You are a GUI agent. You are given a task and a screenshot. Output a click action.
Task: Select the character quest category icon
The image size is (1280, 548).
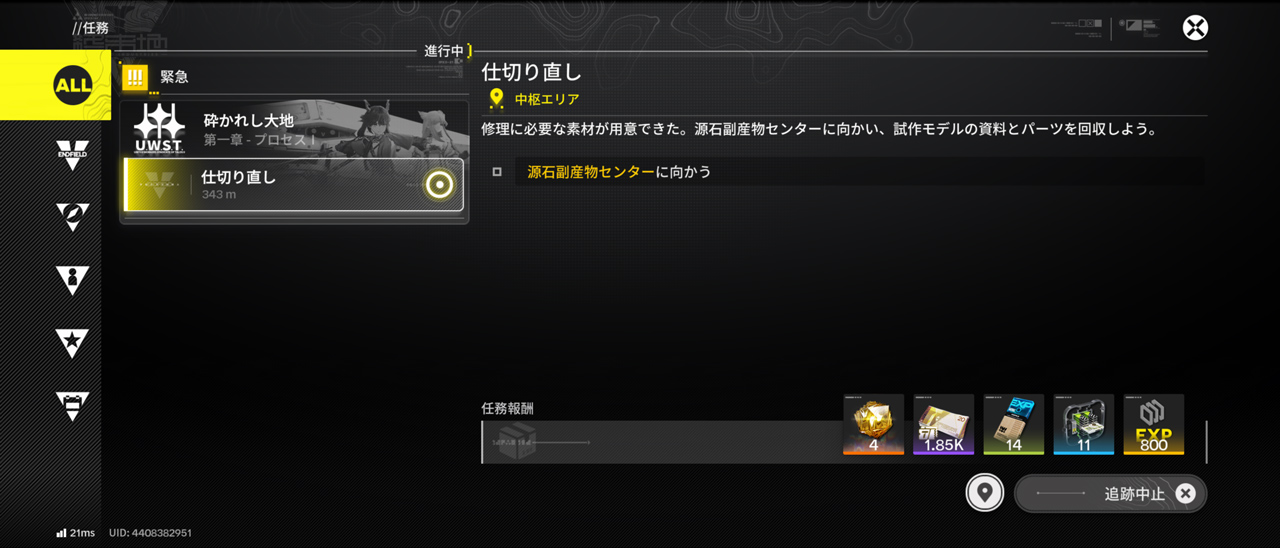coord(72,280)
